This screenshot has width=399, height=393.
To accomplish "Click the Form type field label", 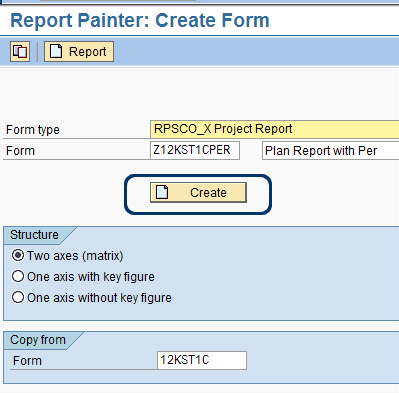I will (x=33, y=130).
